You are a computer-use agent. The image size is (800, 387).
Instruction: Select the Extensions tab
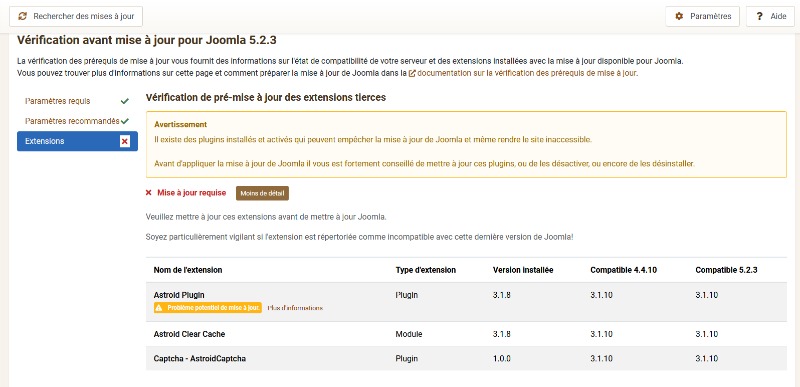(77, 141)
